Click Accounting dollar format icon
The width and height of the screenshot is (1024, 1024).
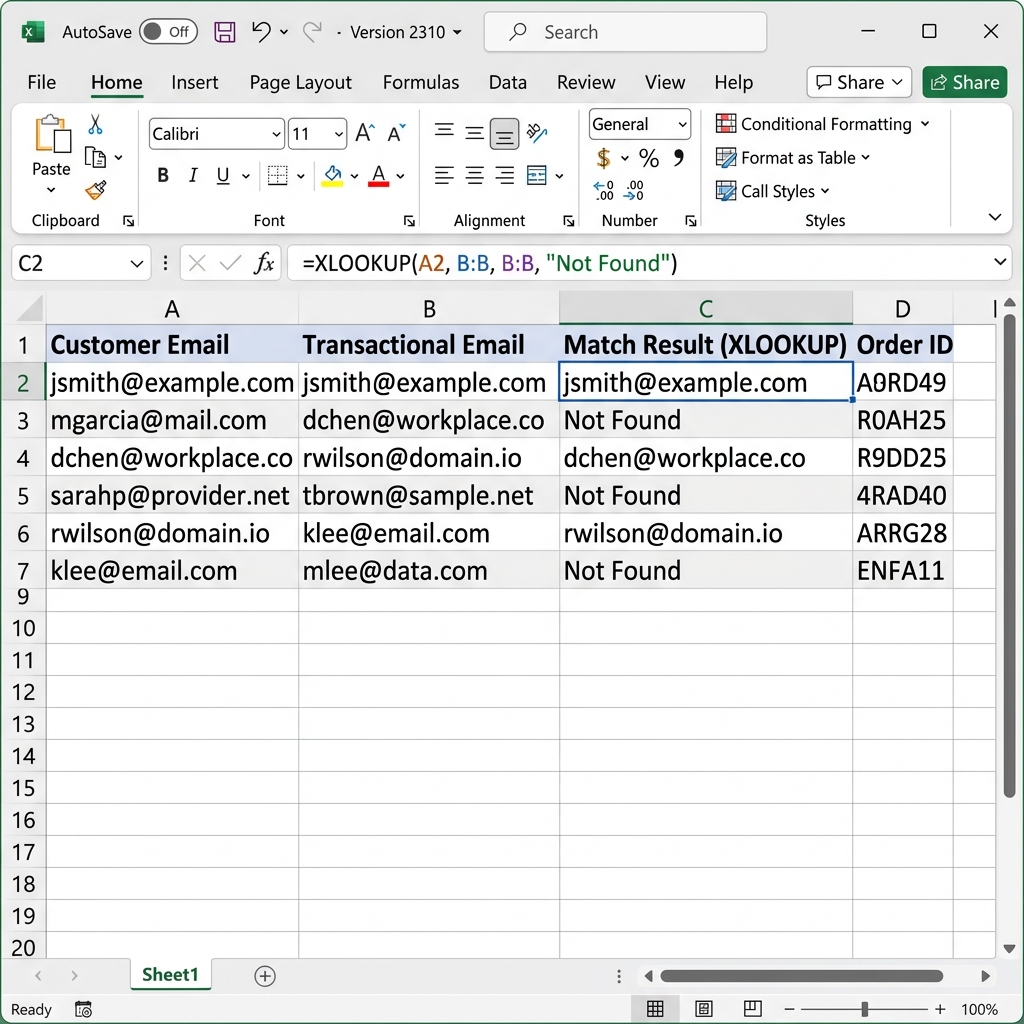point(603,158)
